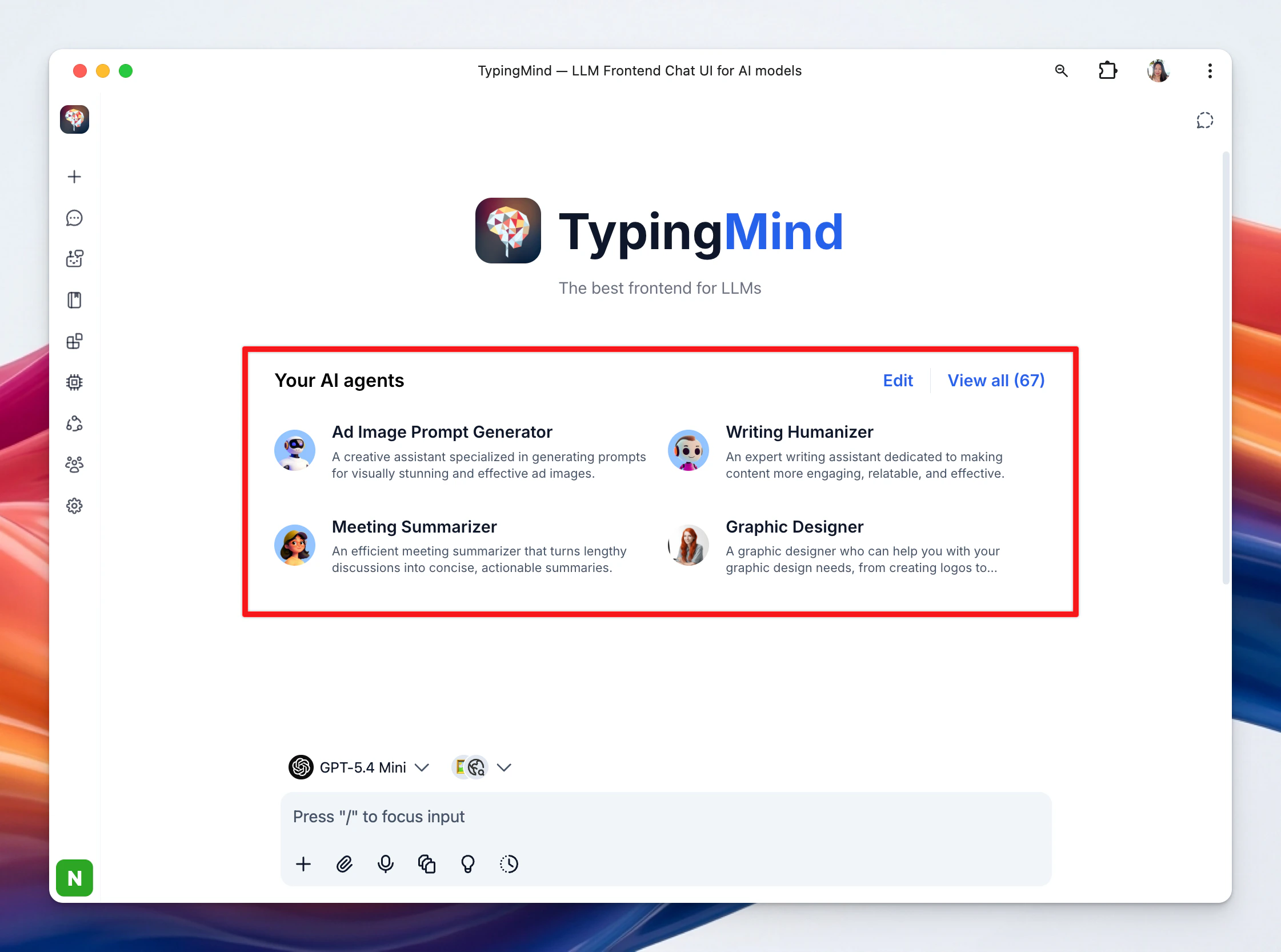Open the Writing Humanizer agent

point(854,452)
